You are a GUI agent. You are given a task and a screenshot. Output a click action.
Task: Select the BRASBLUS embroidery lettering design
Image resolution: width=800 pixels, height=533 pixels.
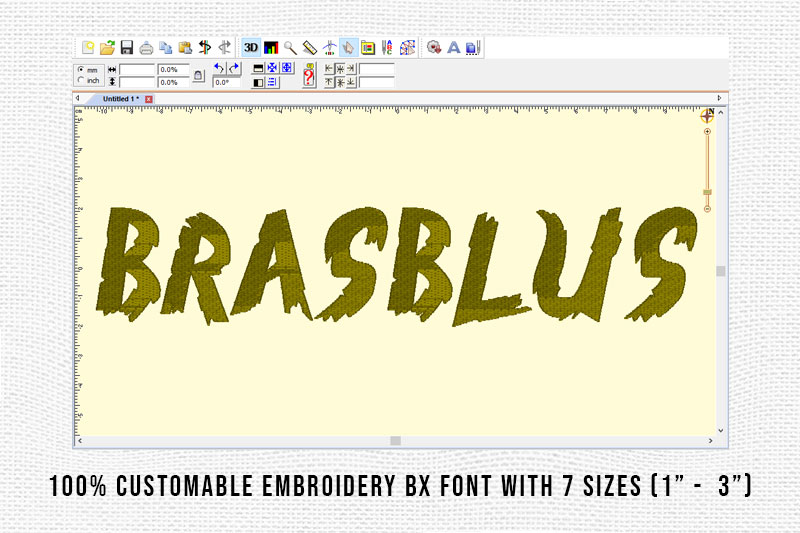point(397,265)
